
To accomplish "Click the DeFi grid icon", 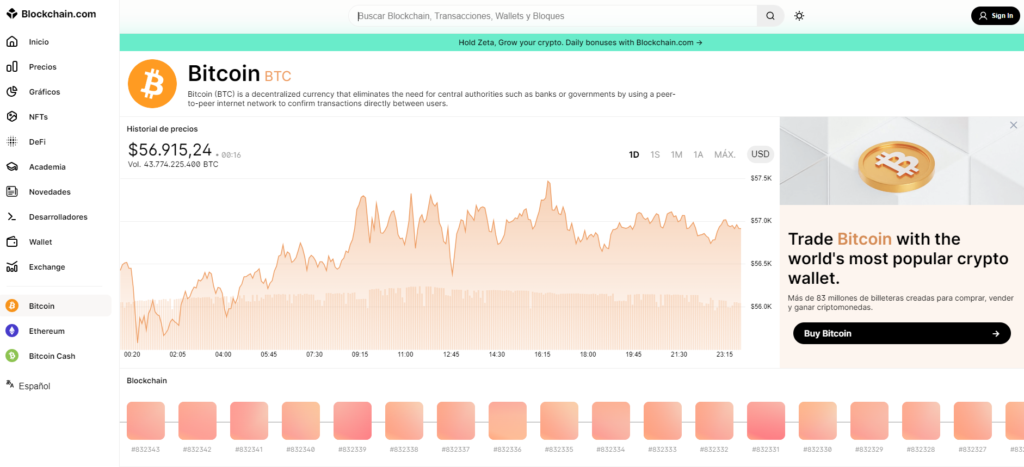I will click(12, 142).
